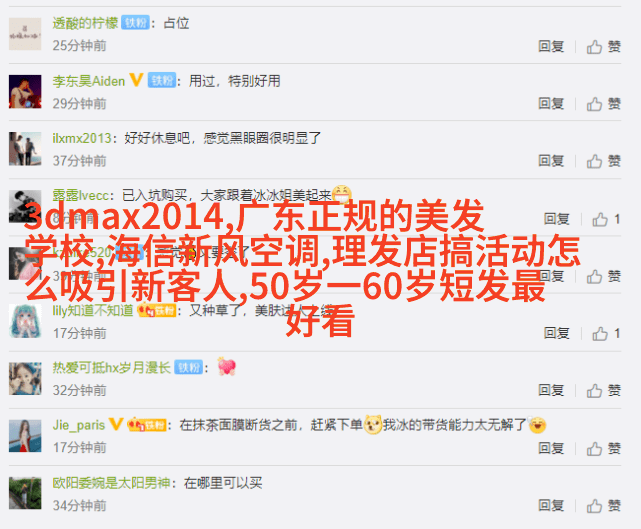Open ilxmx2013's profile via username
641x529 pixels.
(82, 138)
